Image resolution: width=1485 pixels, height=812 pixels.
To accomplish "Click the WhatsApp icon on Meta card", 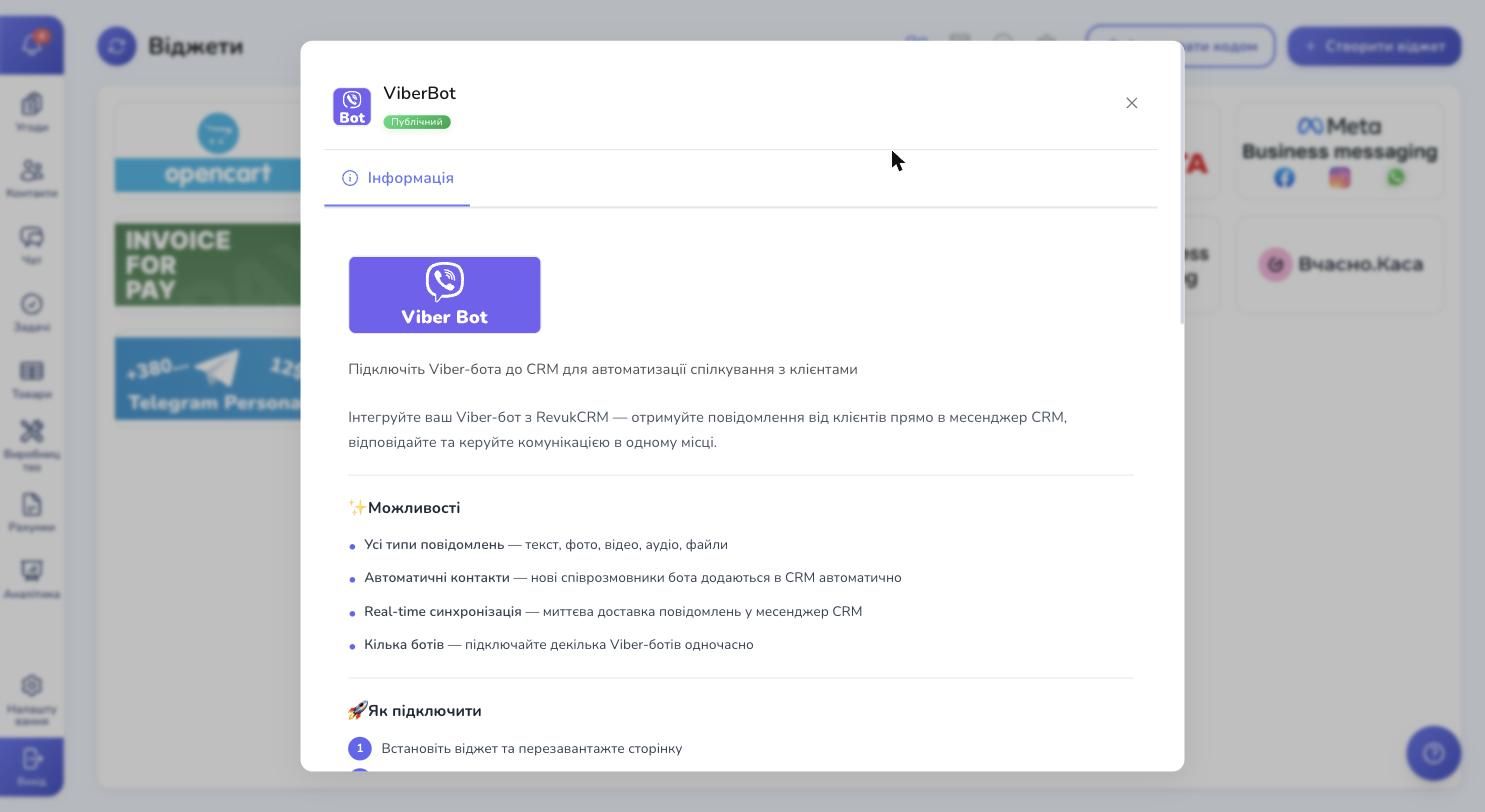I will (x=1395, y=178).
